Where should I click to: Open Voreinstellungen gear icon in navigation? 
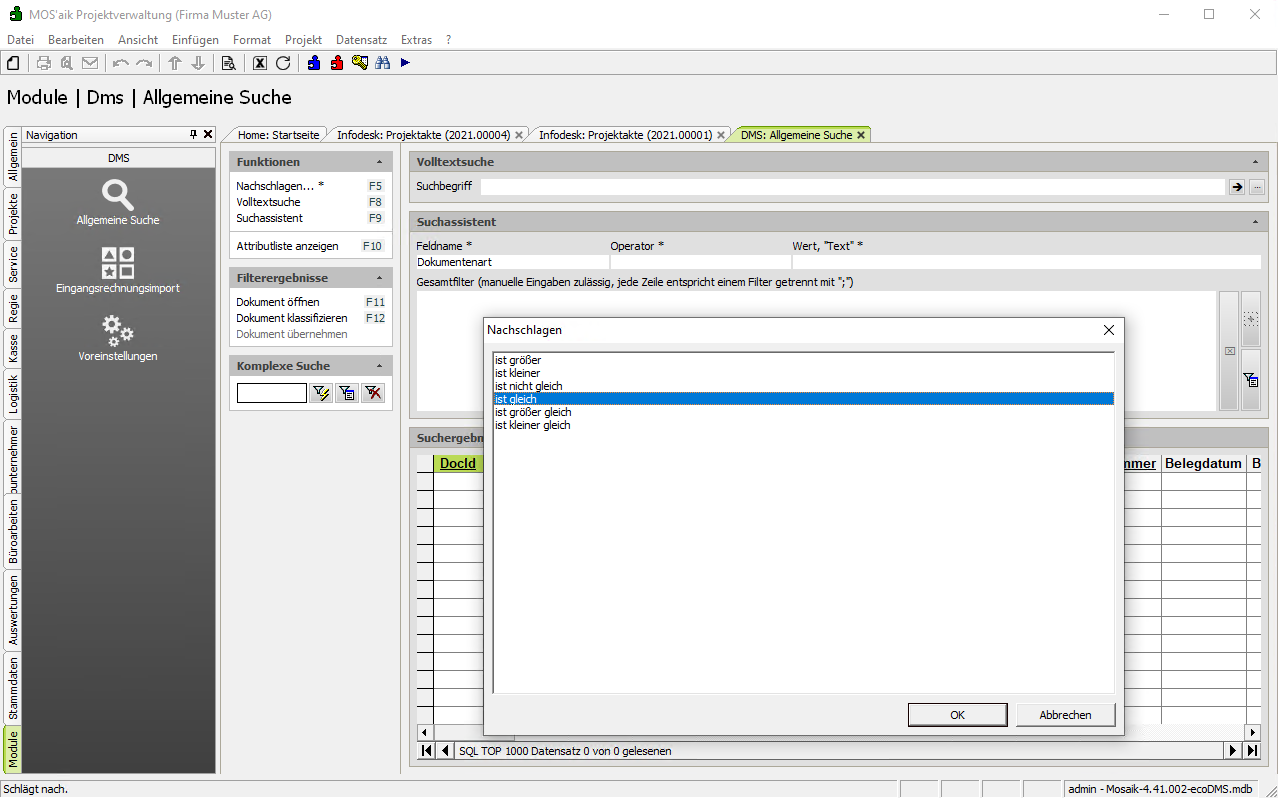(x=118, y=337)
